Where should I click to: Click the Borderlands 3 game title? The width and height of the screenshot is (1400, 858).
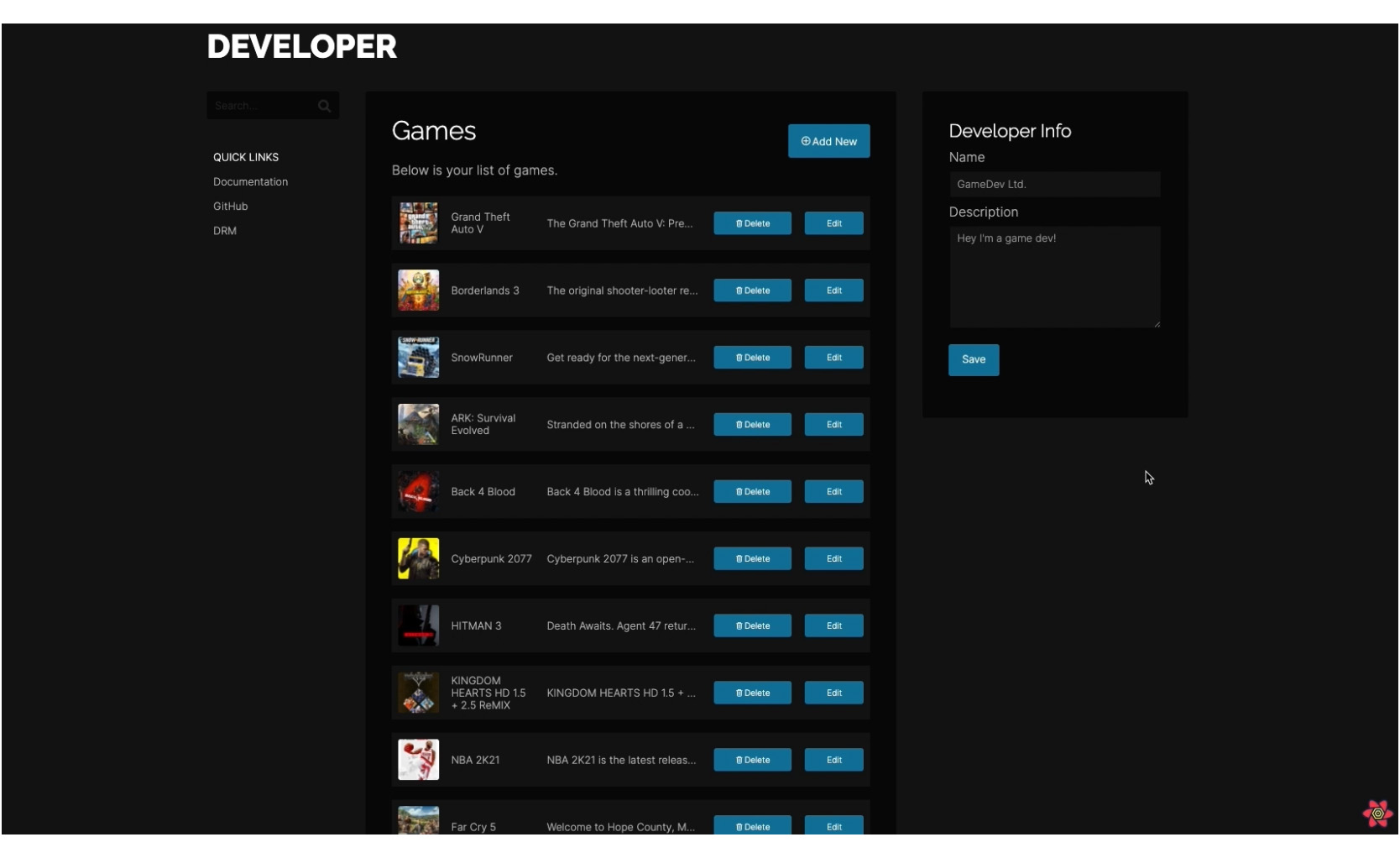[485, 291]
